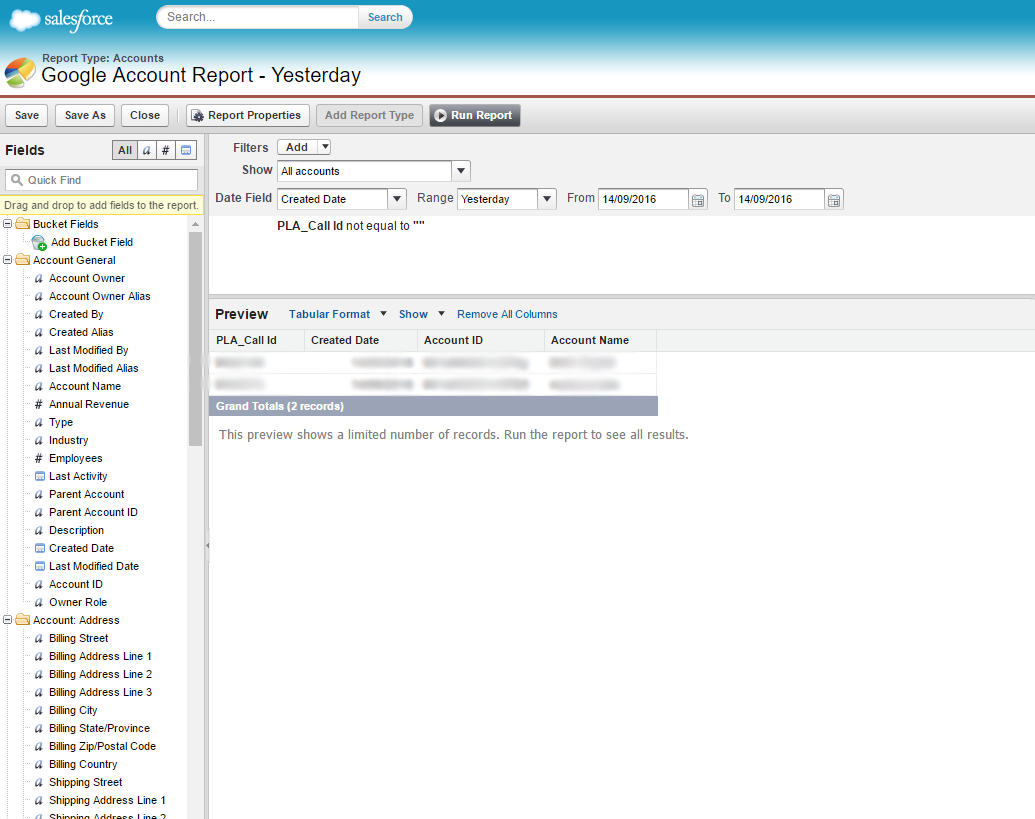
Task: Click the header Search button
Action: coord(385,17)
